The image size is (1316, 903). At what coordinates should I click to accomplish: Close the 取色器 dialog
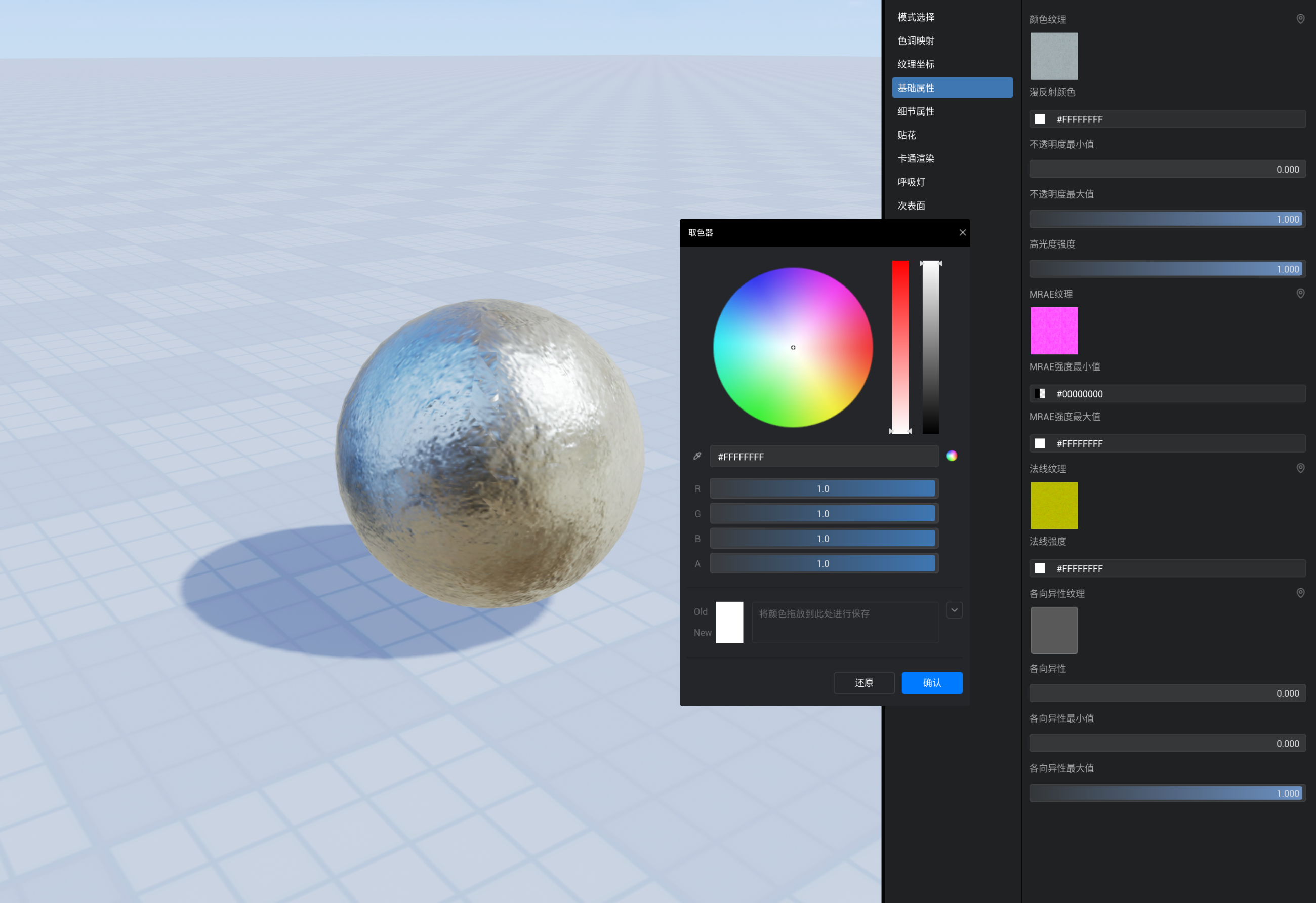962,233
